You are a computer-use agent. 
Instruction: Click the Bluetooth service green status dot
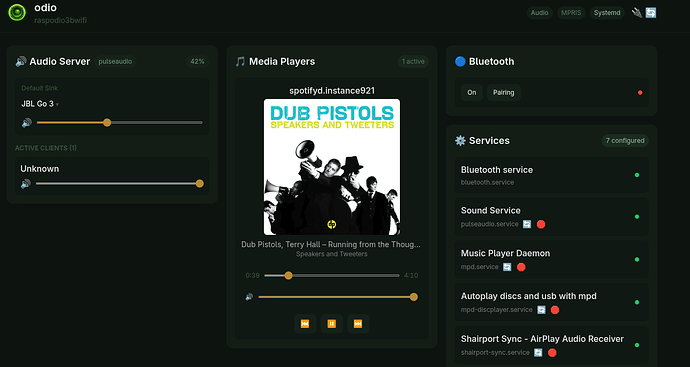[x=637, y=175]
